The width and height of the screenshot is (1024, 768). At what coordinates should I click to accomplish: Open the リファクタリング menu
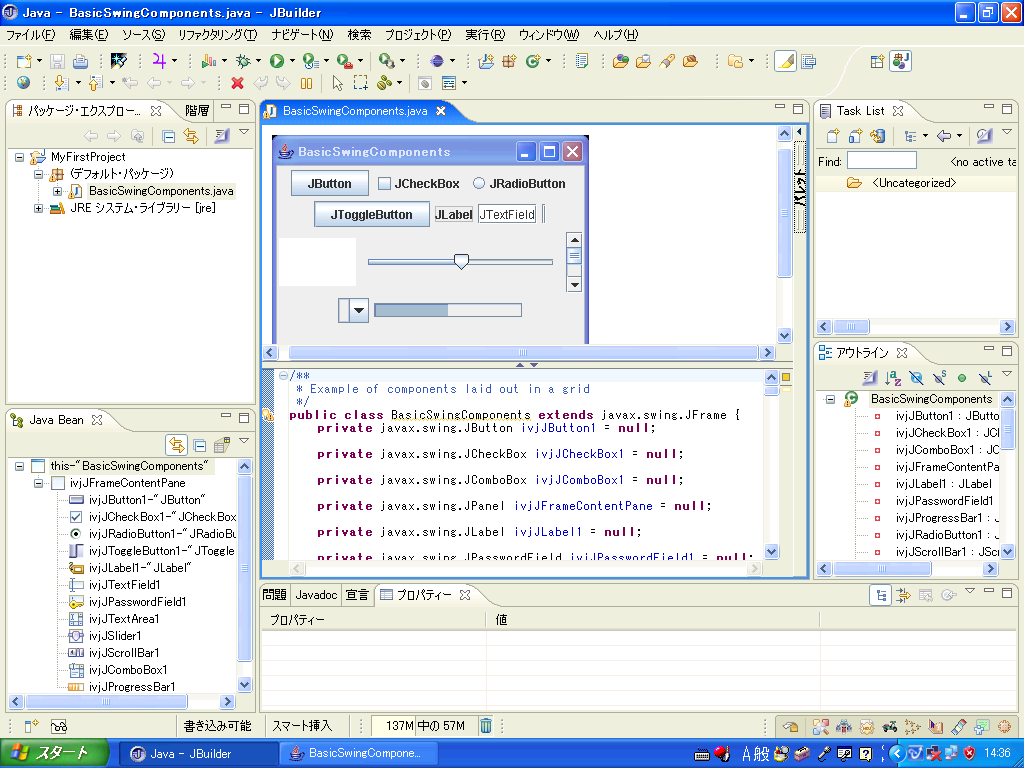point(217,35)
